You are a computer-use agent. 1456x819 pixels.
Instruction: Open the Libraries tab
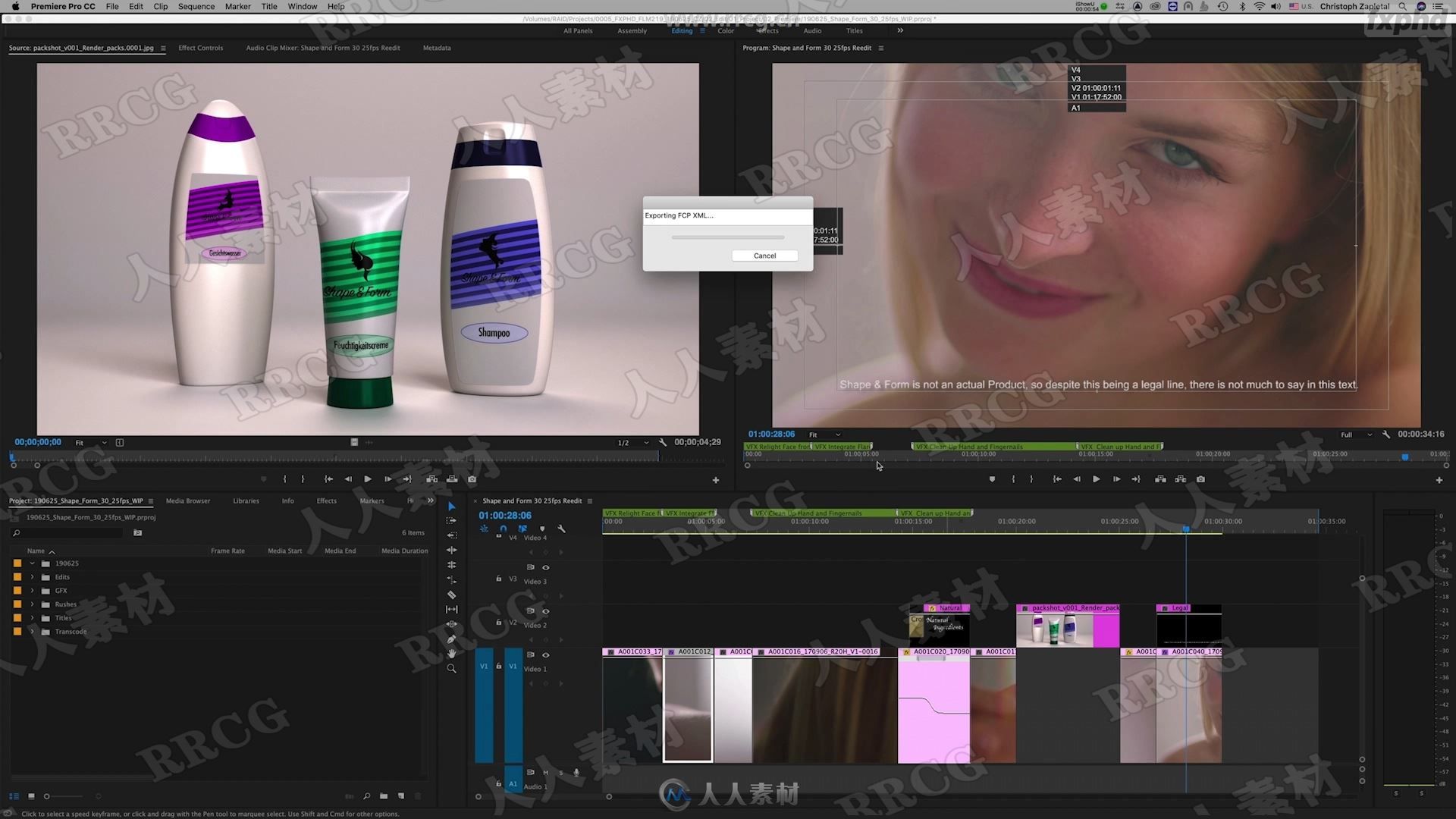(x=246, y=501)
